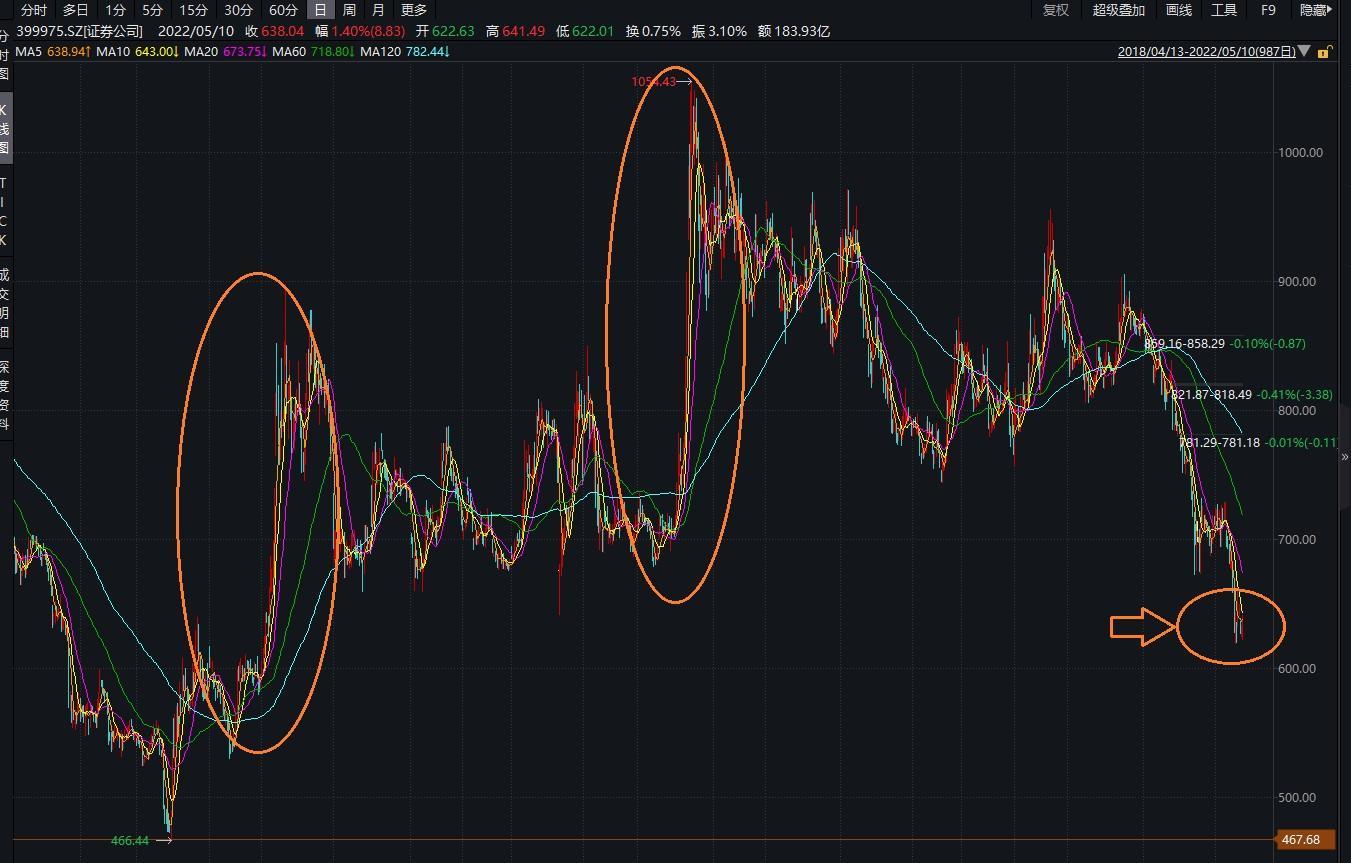Screen dimensions: 1351x863
Task: Click the high price 641.49 value
Action: [523, 31]
